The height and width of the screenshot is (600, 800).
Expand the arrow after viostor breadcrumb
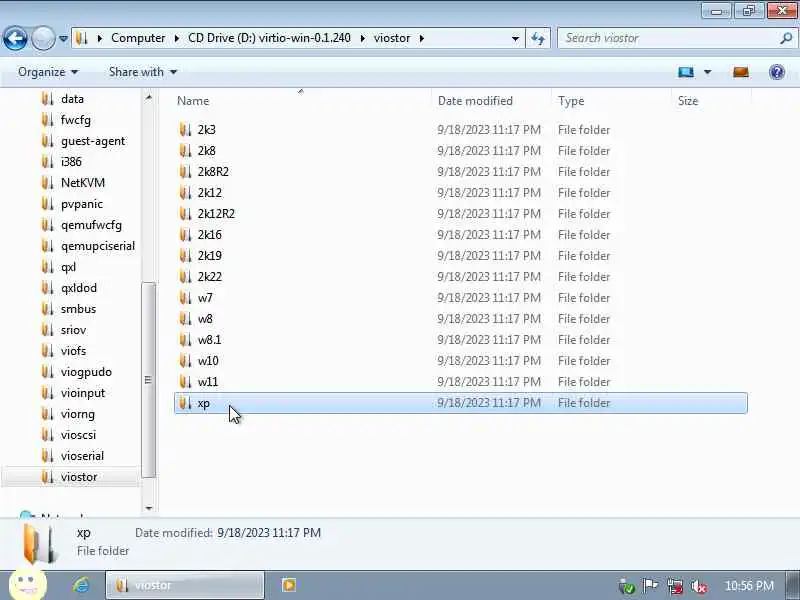pyautogui.click(x=421, y=38)
